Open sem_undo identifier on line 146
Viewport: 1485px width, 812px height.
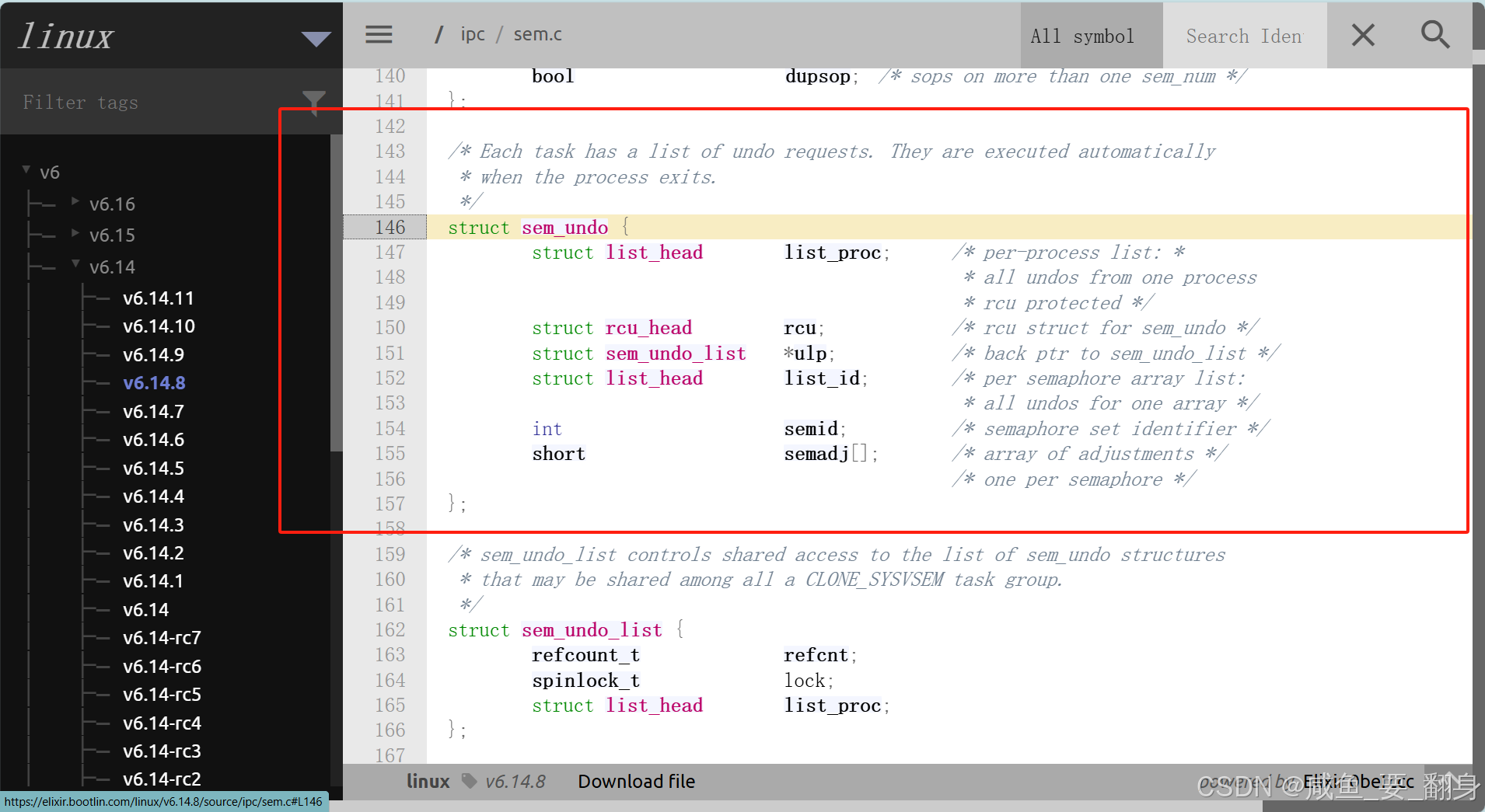565,228
